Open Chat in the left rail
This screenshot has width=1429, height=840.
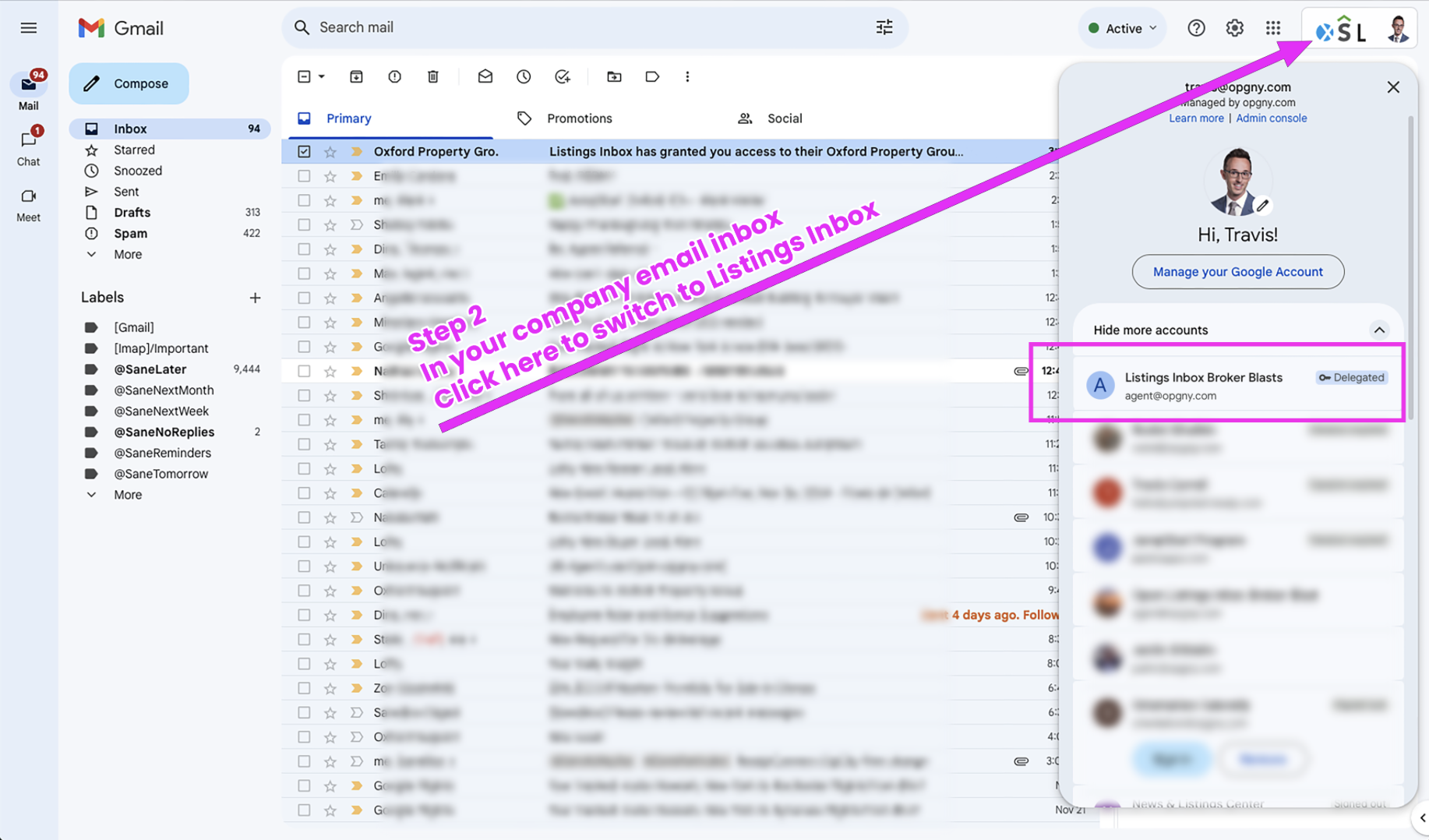coord(29,147)
